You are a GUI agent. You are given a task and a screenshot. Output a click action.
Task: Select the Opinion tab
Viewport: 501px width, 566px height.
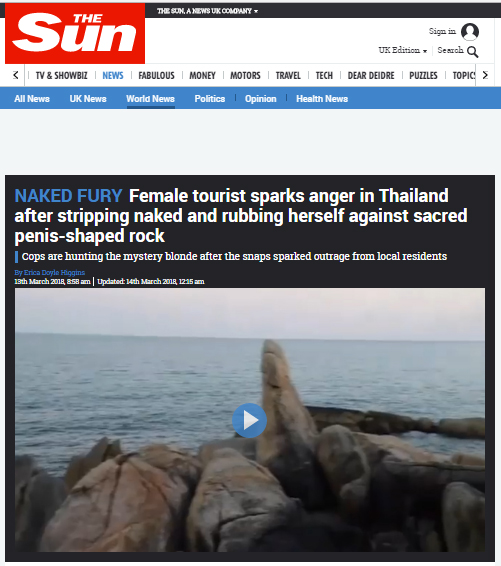point(261,99)
